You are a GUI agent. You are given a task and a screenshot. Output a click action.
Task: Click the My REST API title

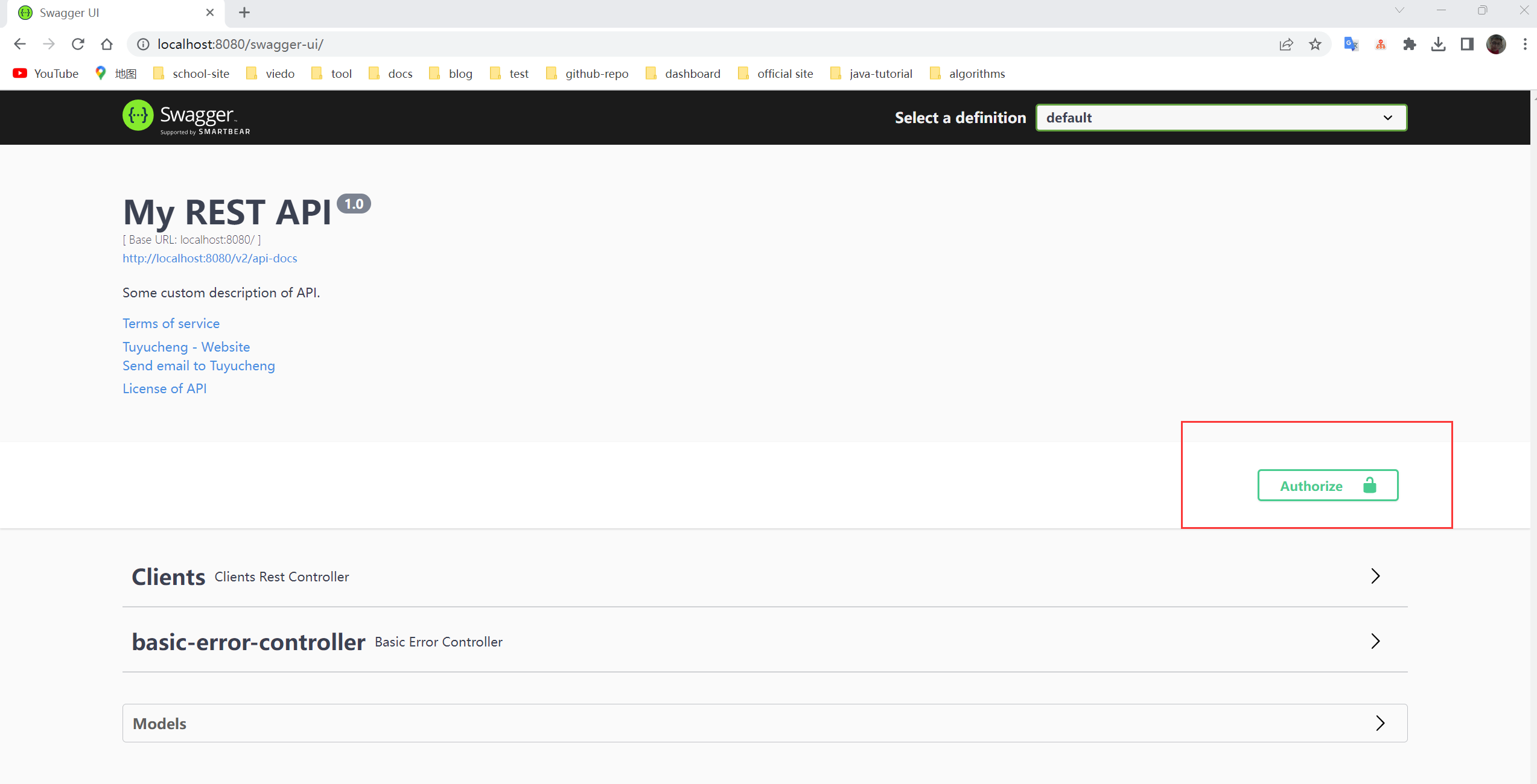coord(227,212)
